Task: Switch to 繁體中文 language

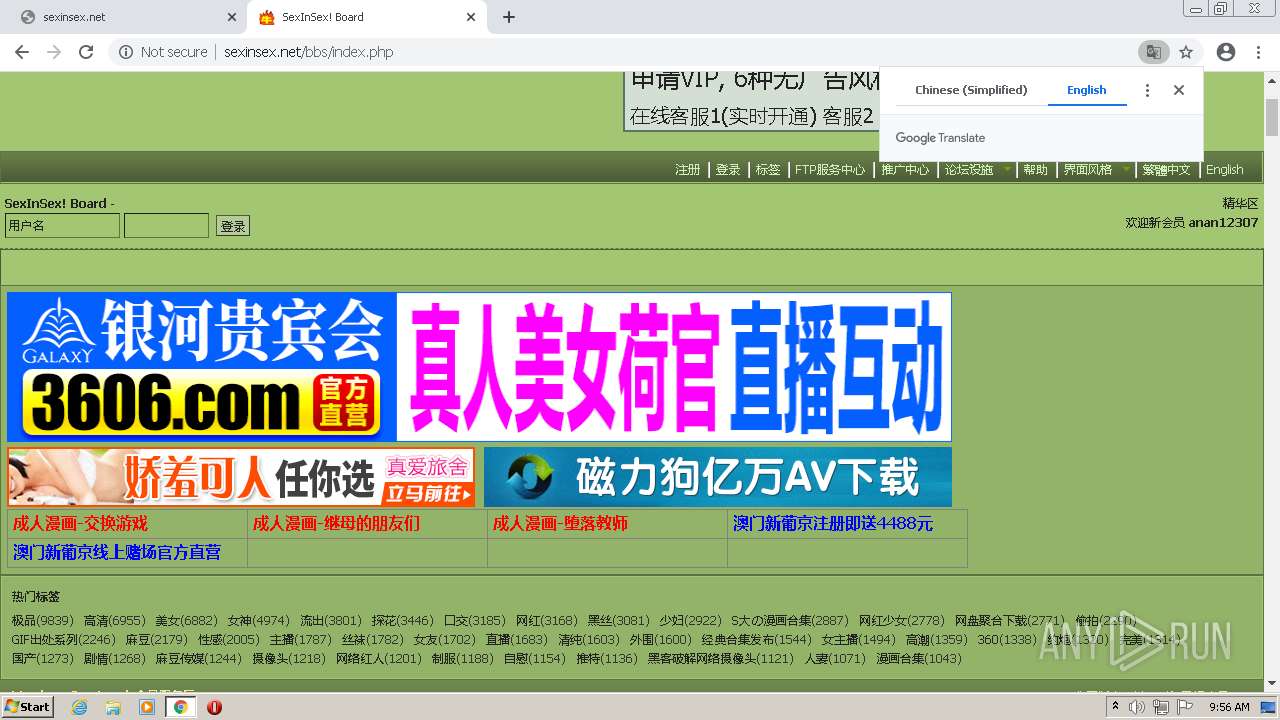Action: (x=1167, y=170)
